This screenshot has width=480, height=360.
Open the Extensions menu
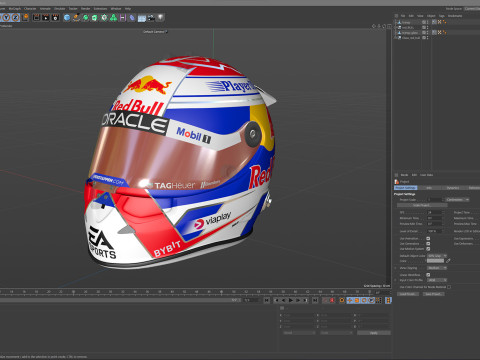pos(100,8)
